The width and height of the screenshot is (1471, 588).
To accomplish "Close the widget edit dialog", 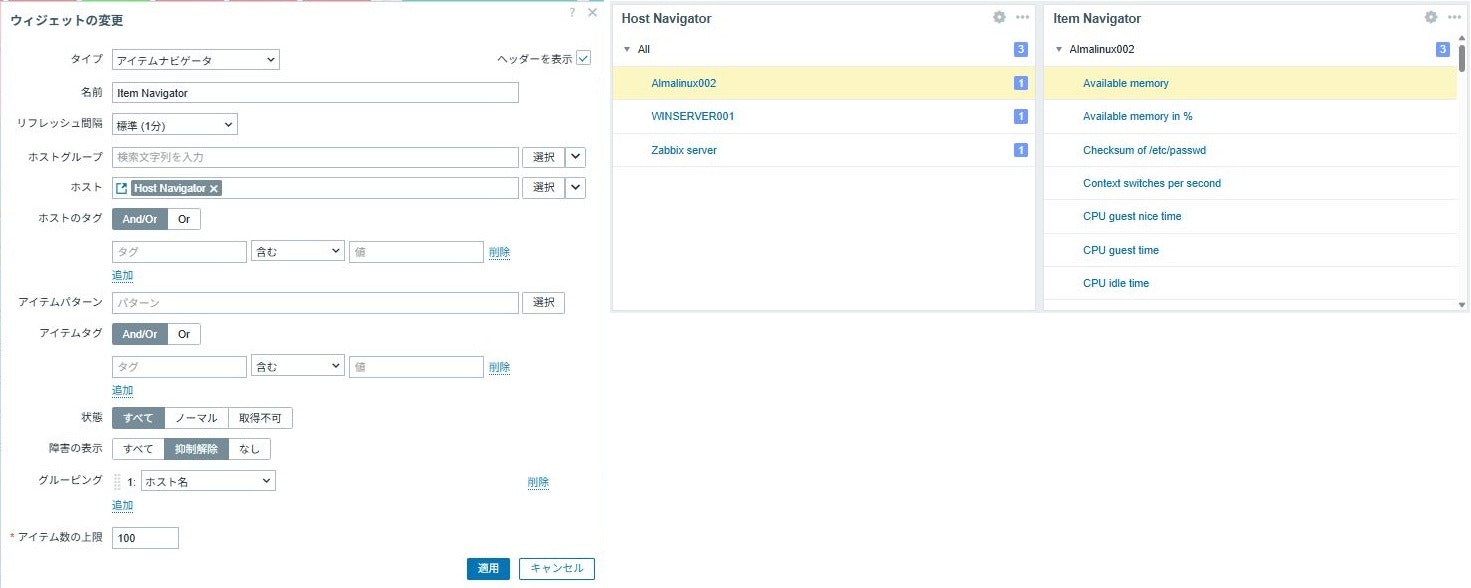I will tap(592, 13).
